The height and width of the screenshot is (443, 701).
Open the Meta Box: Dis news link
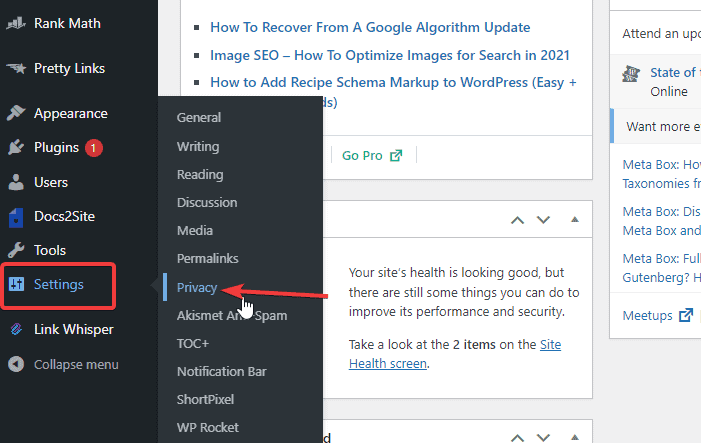[x=662, y=221]
